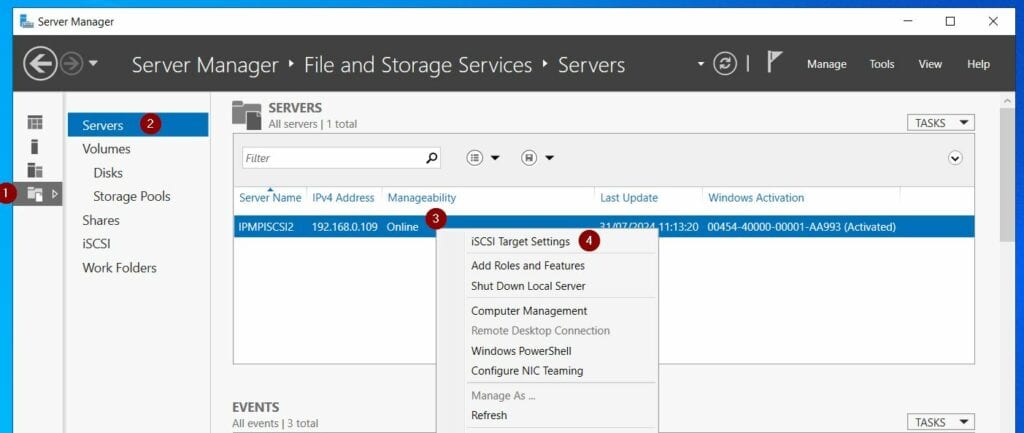Select Disks in navigation pane
1024x433 pixels.
[x=108, y=173]
